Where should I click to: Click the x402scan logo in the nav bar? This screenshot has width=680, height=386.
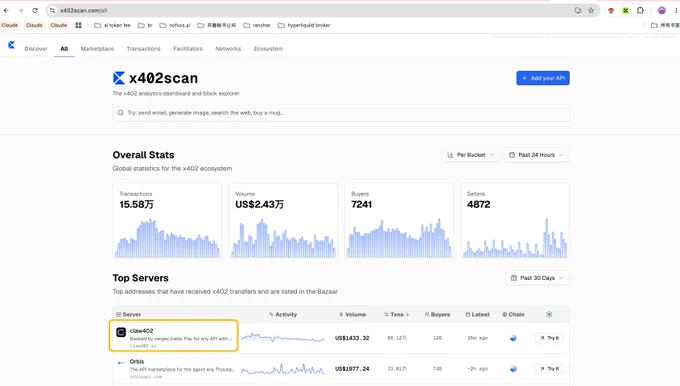[12, 45]
